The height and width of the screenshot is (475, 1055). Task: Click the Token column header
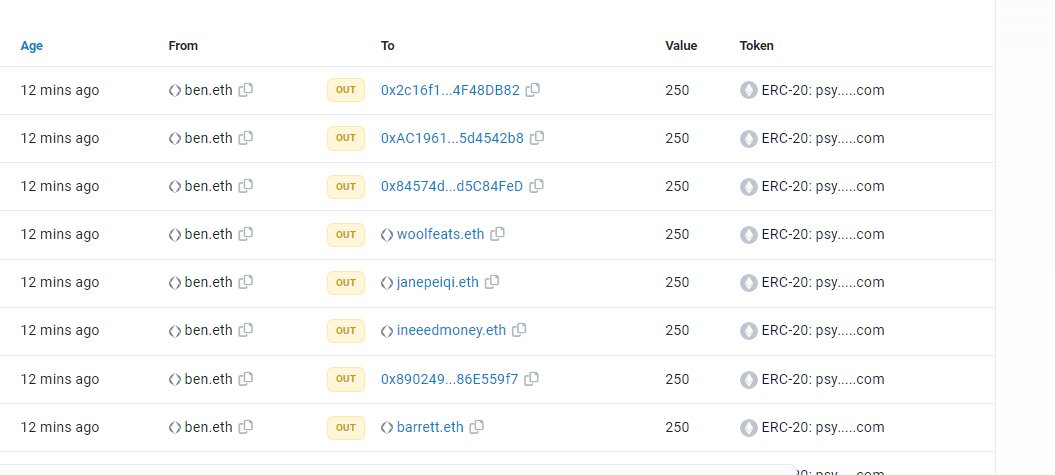pyautogui.click(x=756, y=46)
